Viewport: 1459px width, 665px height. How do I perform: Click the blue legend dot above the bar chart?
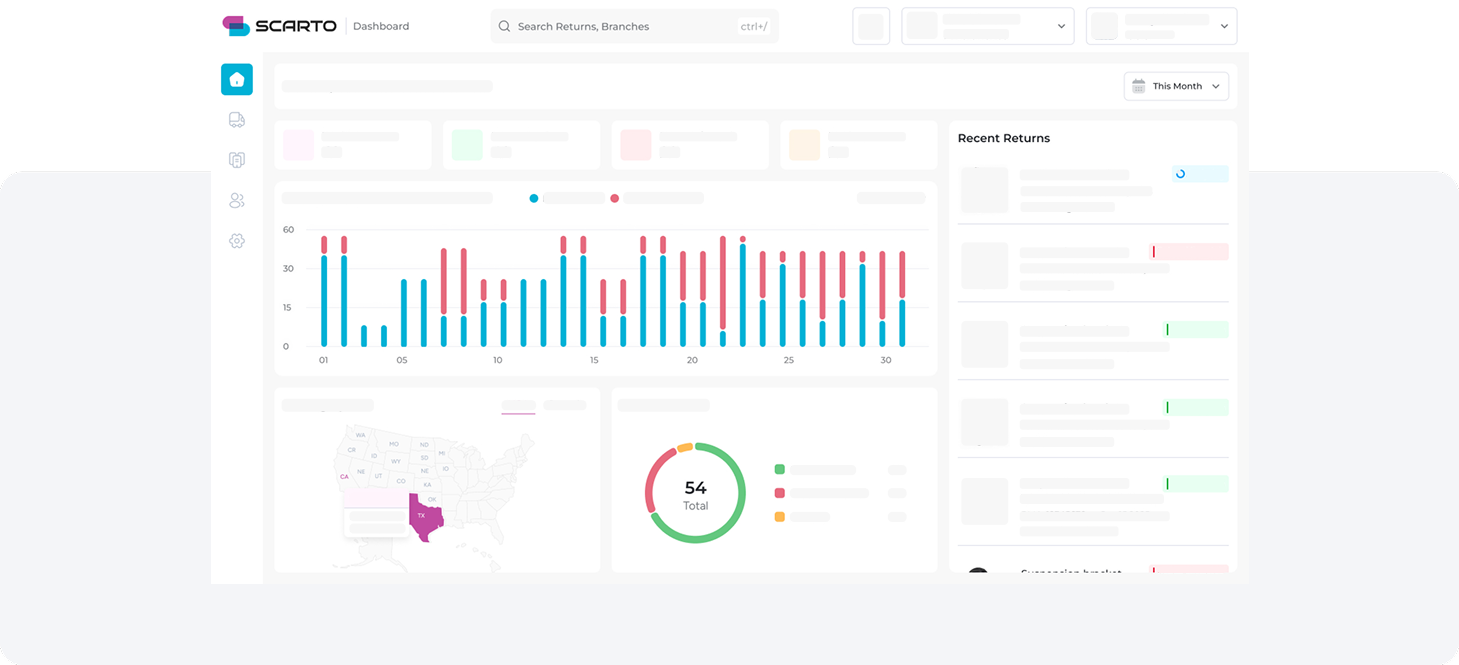[x=534, y=198]
